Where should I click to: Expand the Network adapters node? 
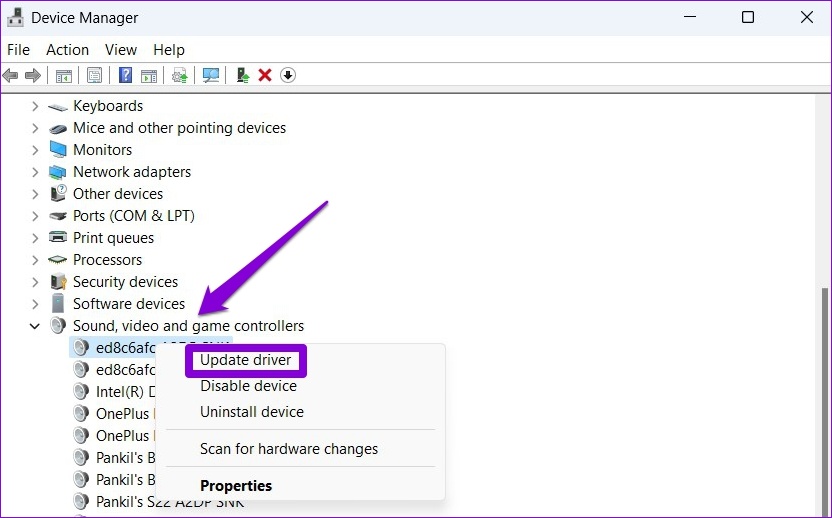click(35, 172)
